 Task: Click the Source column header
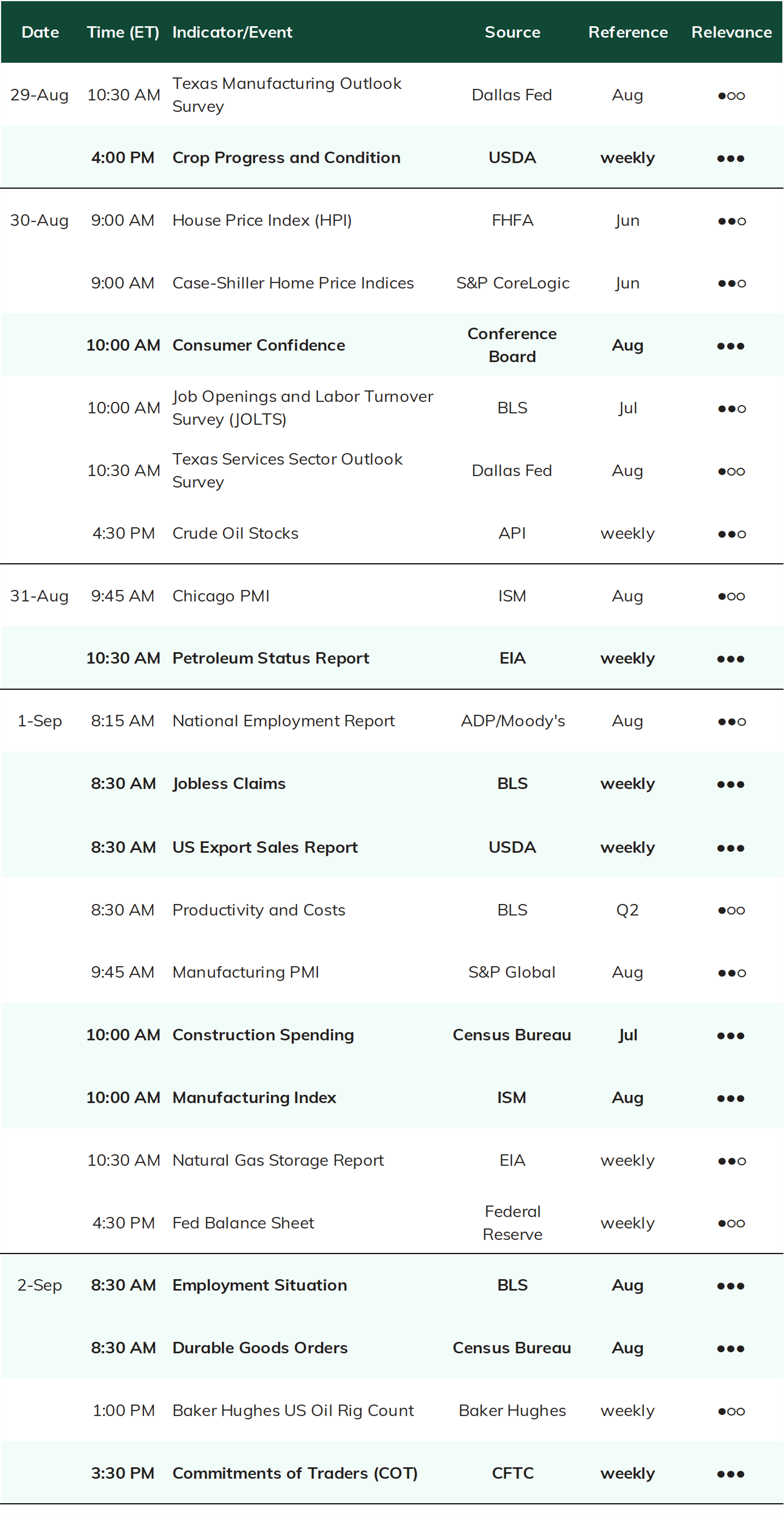(x=512, y=32)
